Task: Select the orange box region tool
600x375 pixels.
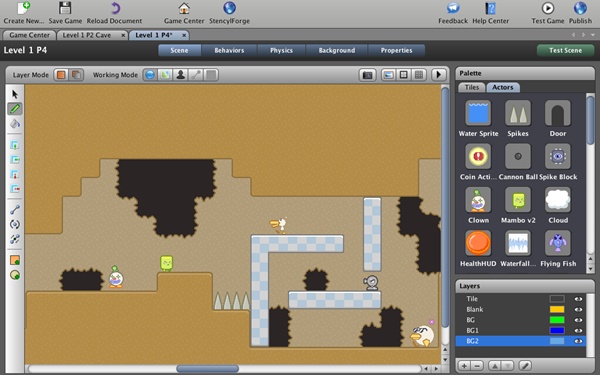Action: pos(15,260)
